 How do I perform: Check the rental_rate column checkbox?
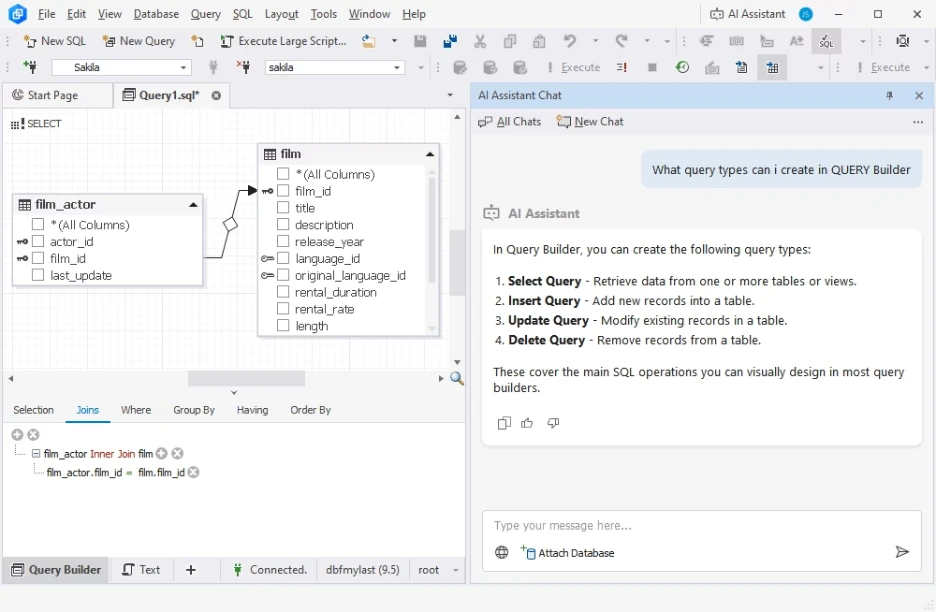(x=283, y=309)
